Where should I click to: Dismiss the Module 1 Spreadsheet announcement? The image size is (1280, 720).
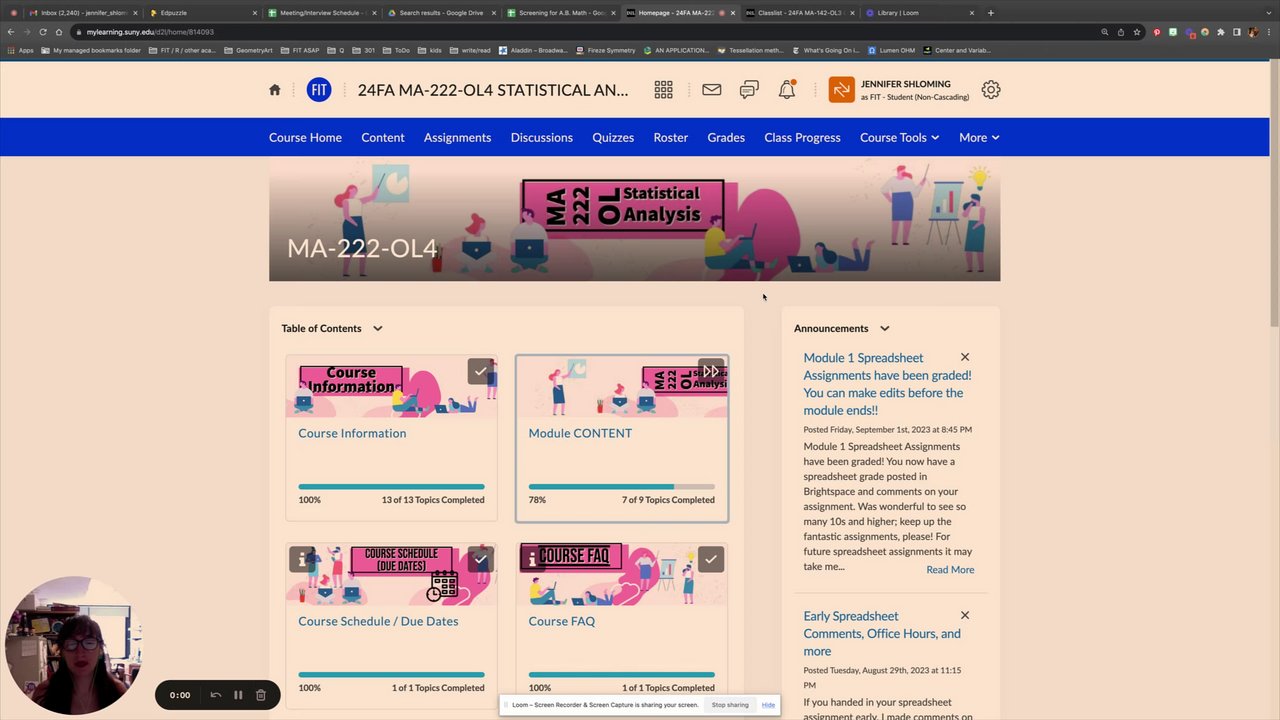click(x=965, y=357)
